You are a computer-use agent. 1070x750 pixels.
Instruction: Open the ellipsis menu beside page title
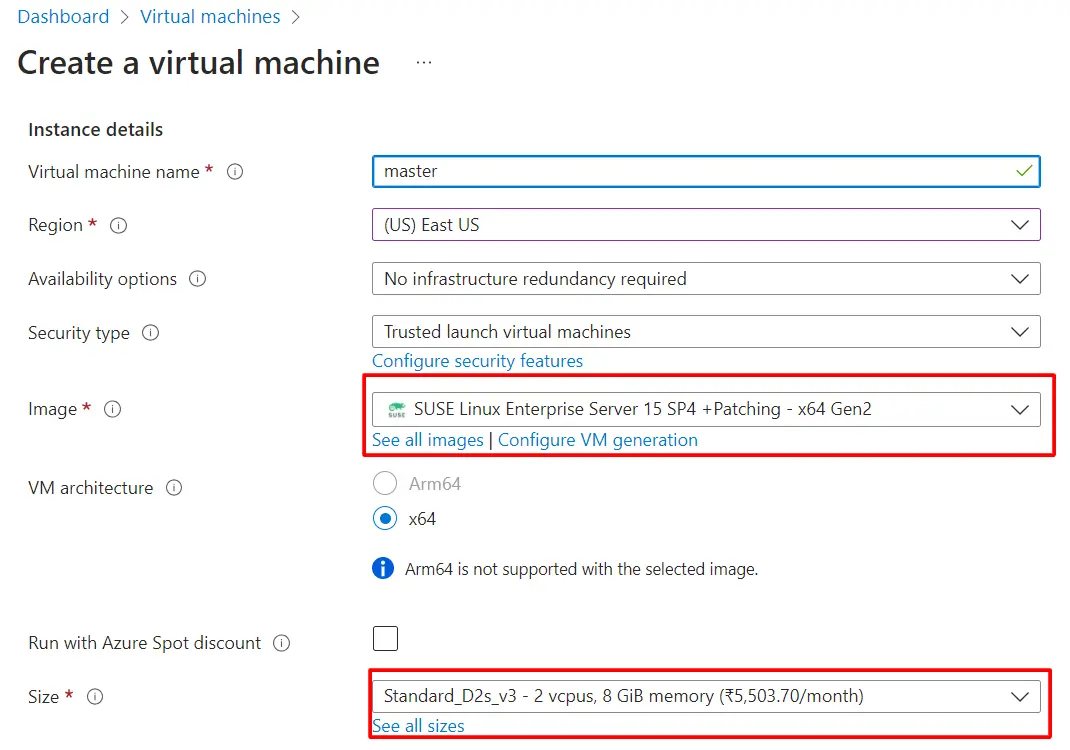[424, 63]
